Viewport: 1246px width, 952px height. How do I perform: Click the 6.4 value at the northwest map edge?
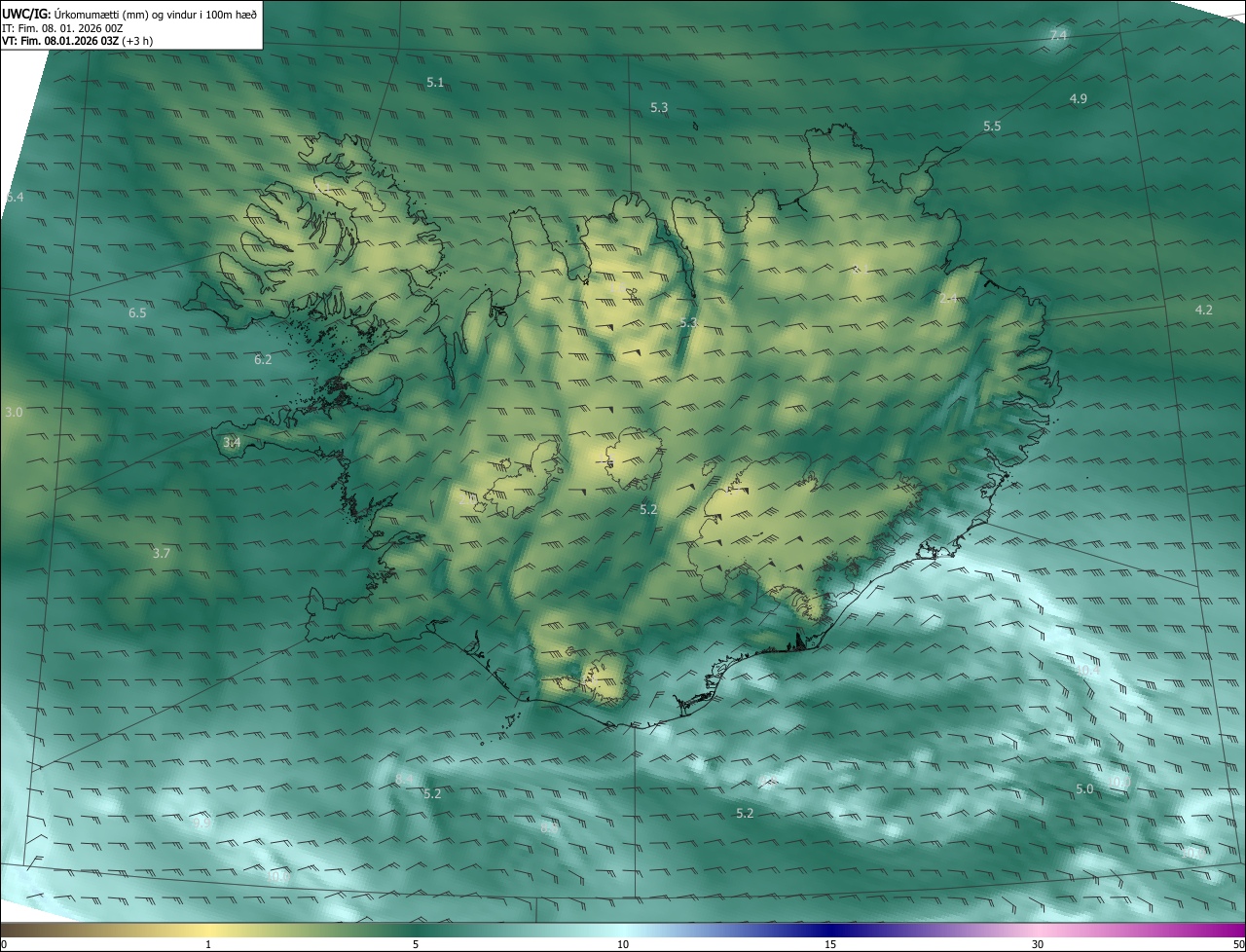coord(15,198)
